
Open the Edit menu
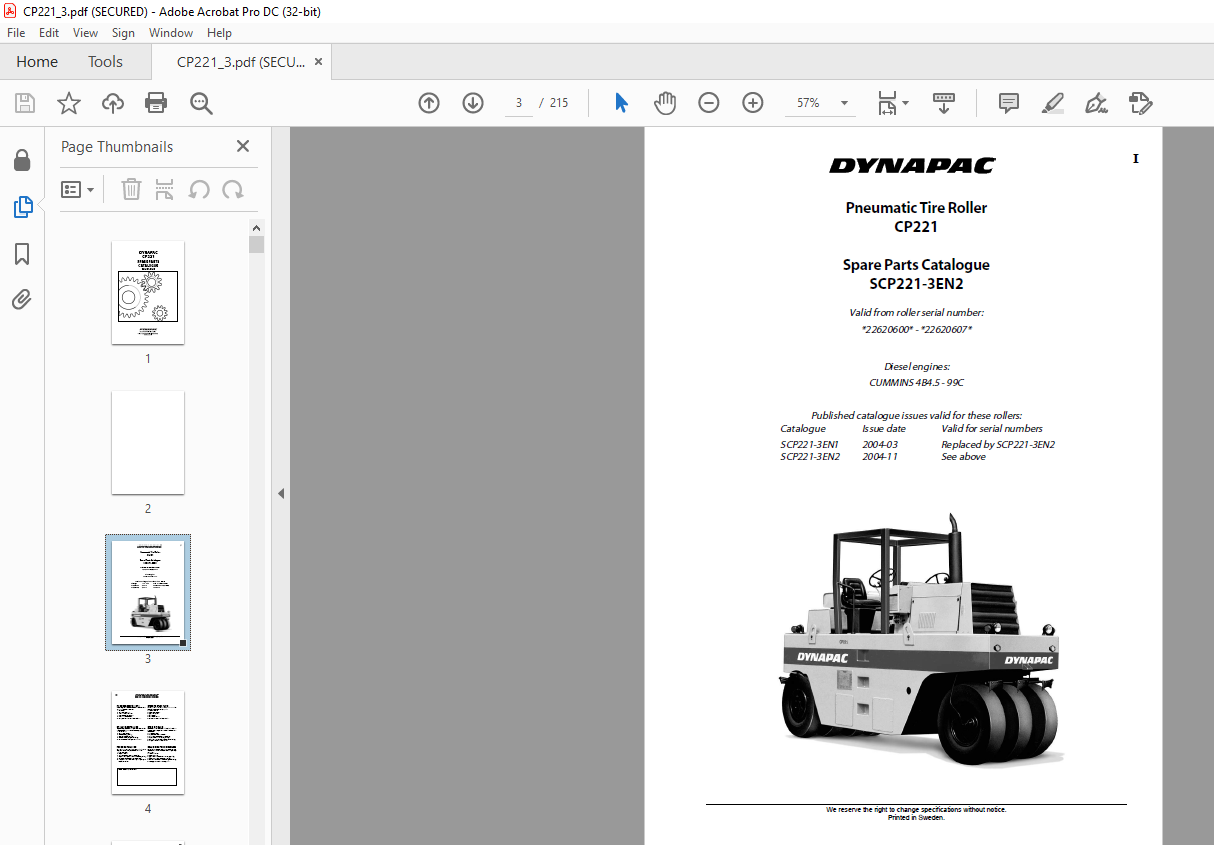tap(49, 33)
